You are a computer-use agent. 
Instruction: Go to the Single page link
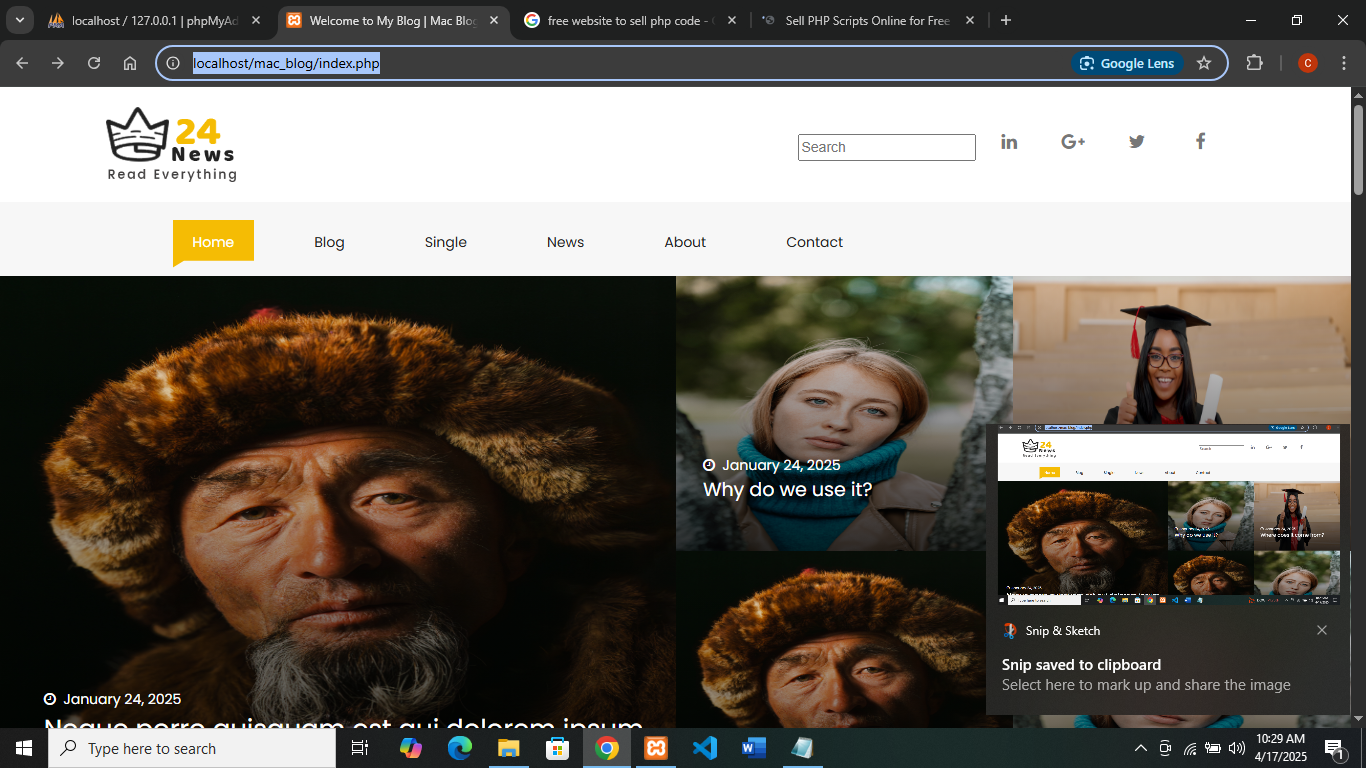(x=446, y=242)
